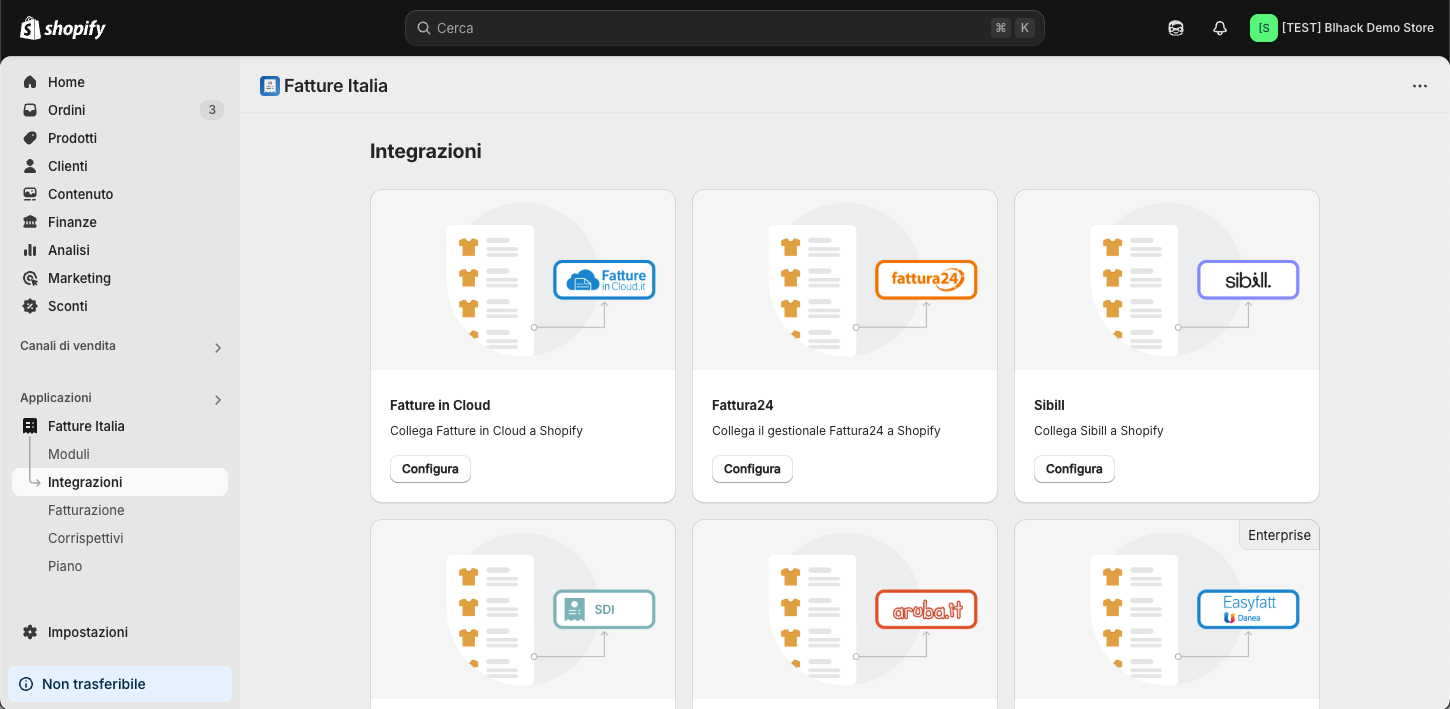This screenshot has width=1450, height=709.
Task: Expand Canali di vendita chevron
Action: [218, 348]
